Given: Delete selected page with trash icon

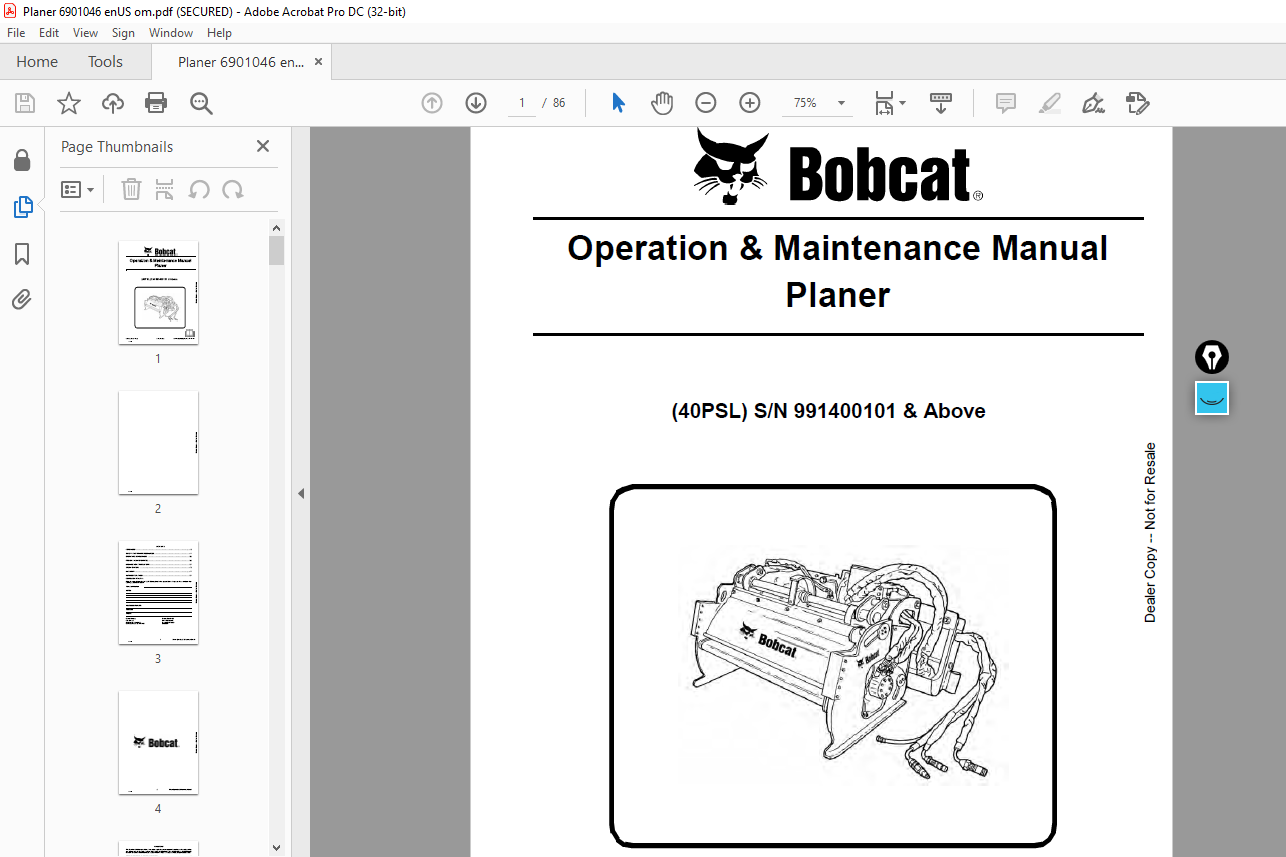Looking at the screenshot, I should (131, 189).
